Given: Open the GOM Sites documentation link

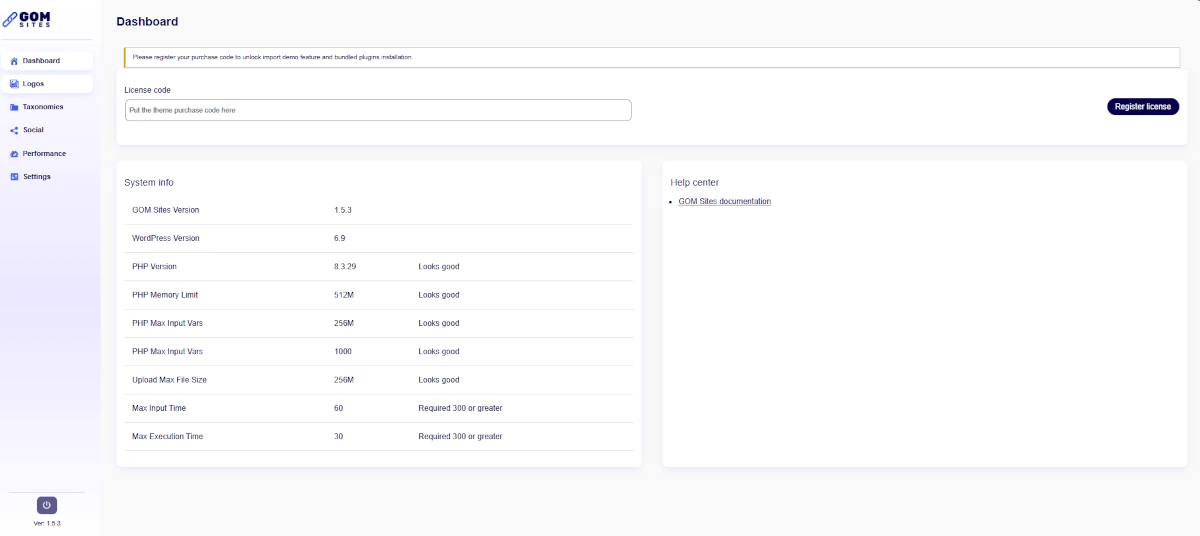Looking at the screenshot, I should click(x=724, y=201).
